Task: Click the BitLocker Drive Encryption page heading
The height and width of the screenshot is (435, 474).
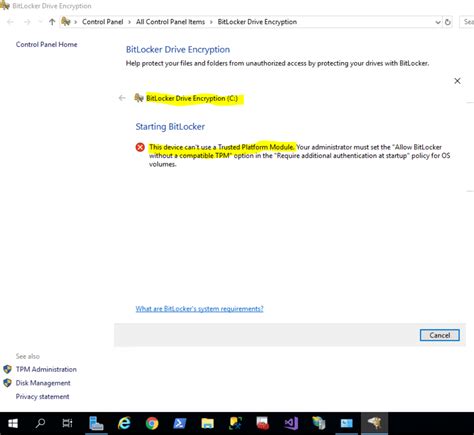Action: point(178,50)
